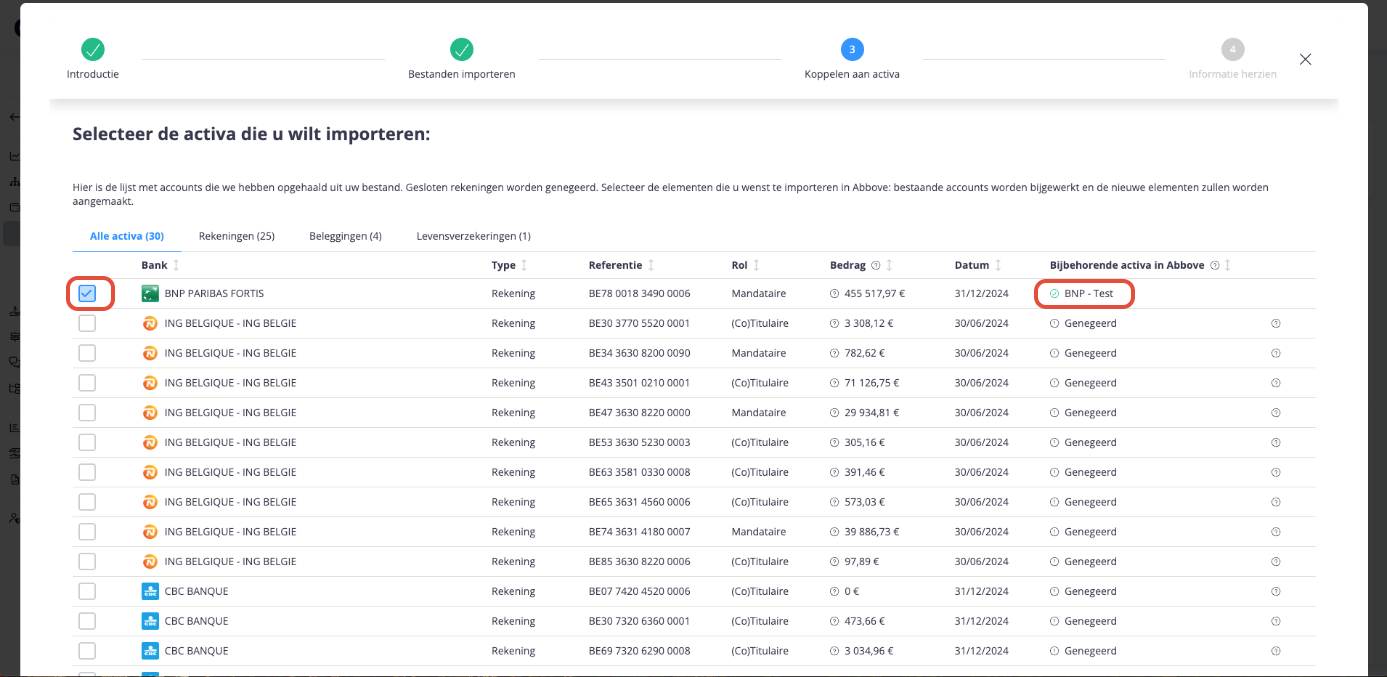1387x677 pixels.
Task: Click the Mandataire role on row BE47 3630 8220 0000
Action: [759, 413]
